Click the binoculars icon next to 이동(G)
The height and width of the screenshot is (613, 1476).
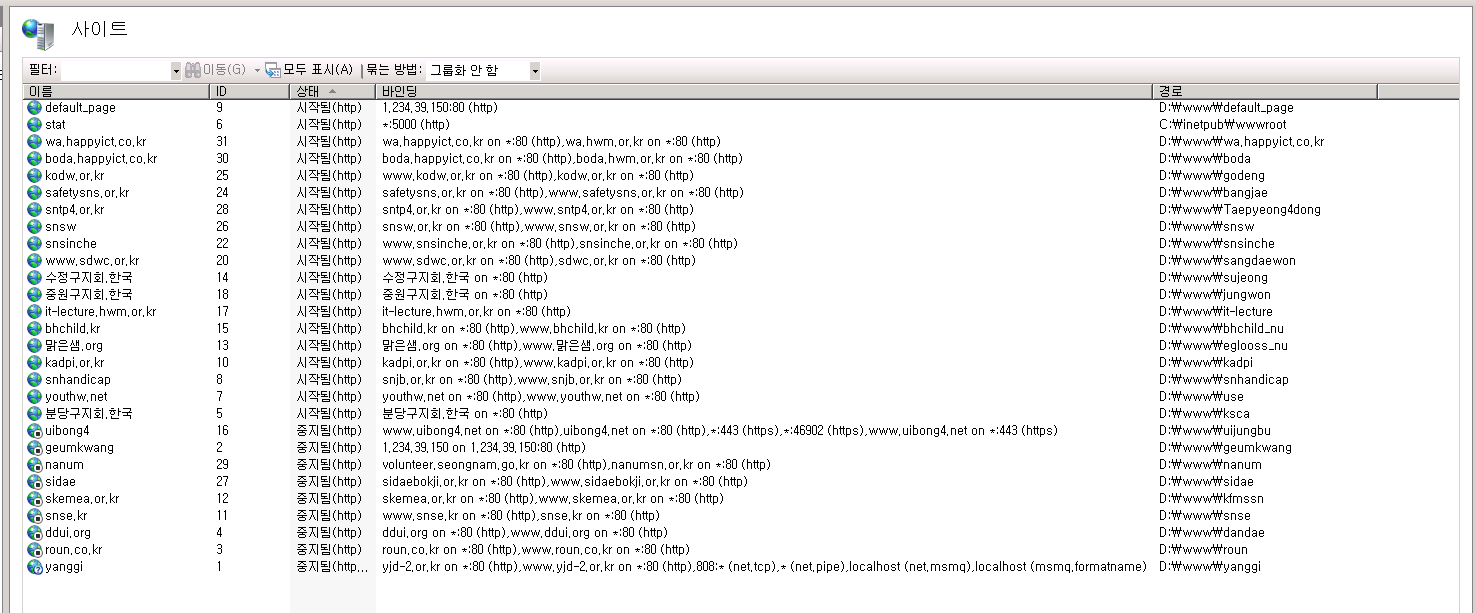(x=193, y=70)
